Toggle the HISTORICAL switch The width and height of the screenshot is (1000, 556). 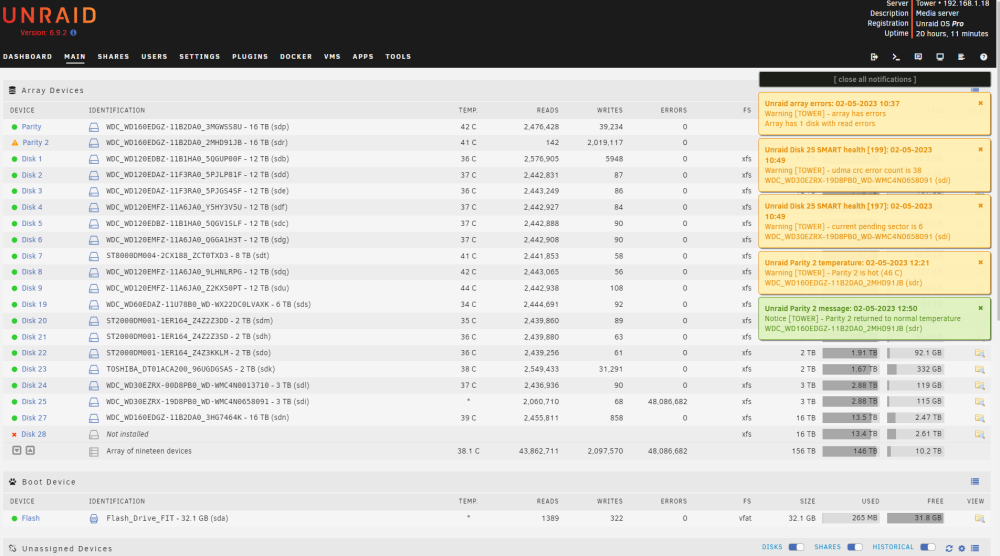(x=928, y=547)
